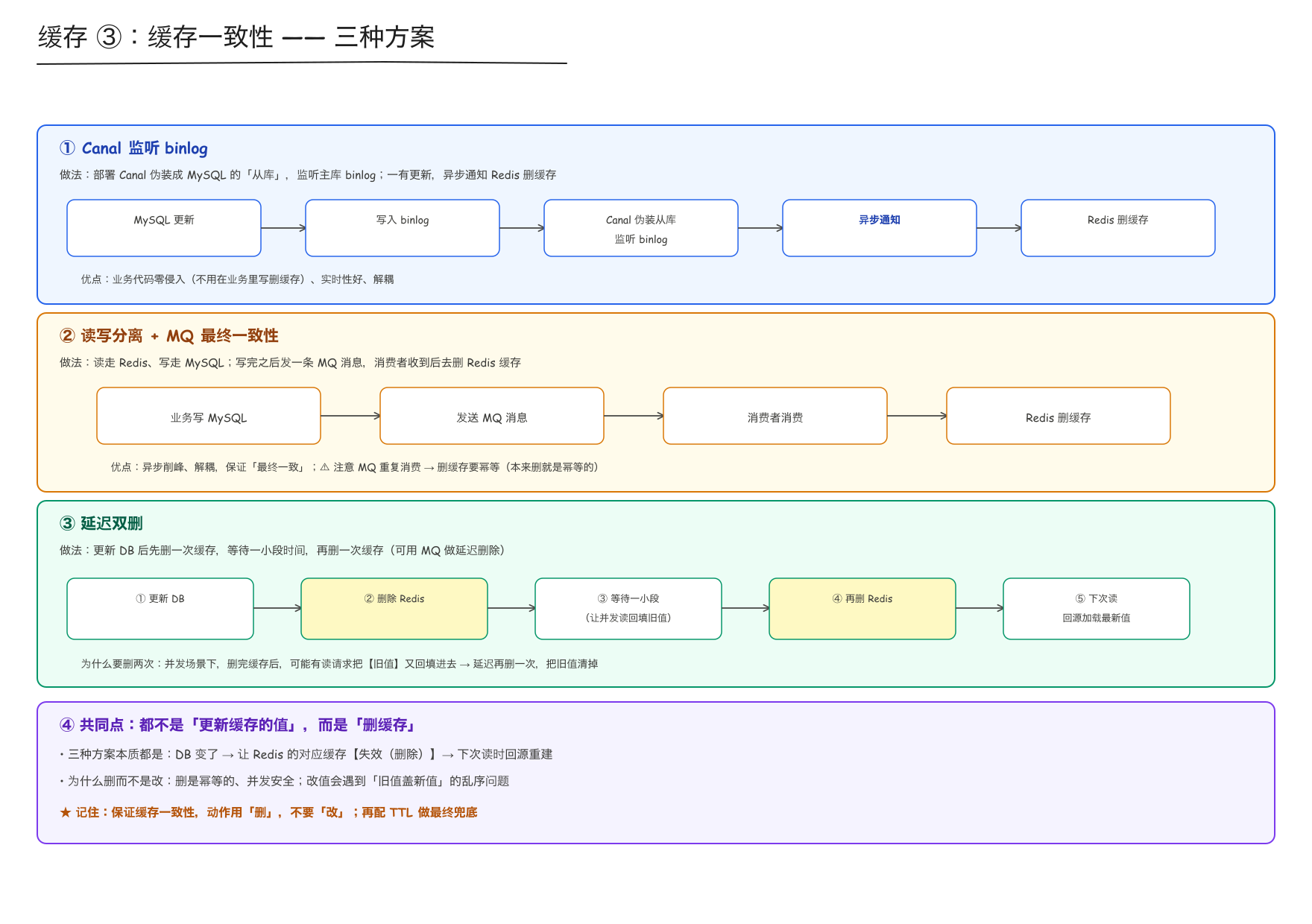Select the line 优点：异步削峰、解耦

(x=355, y=467)
